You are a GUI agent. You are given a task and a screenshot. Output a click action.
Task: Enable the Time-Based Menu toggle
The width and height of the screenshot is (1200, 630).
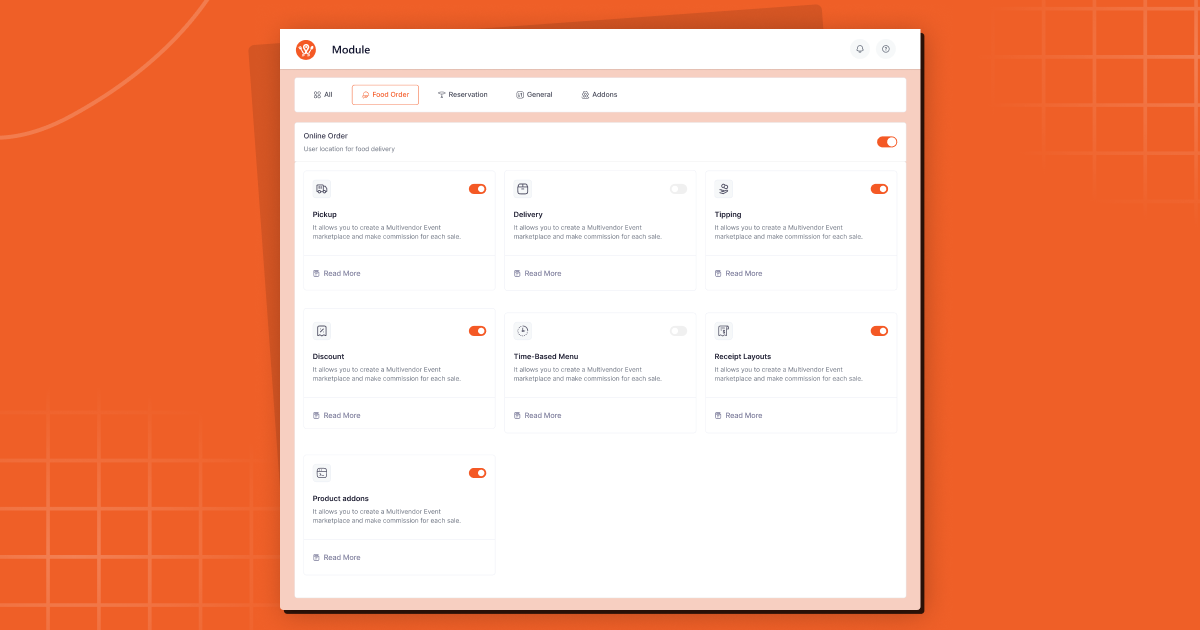coord(679,331)
